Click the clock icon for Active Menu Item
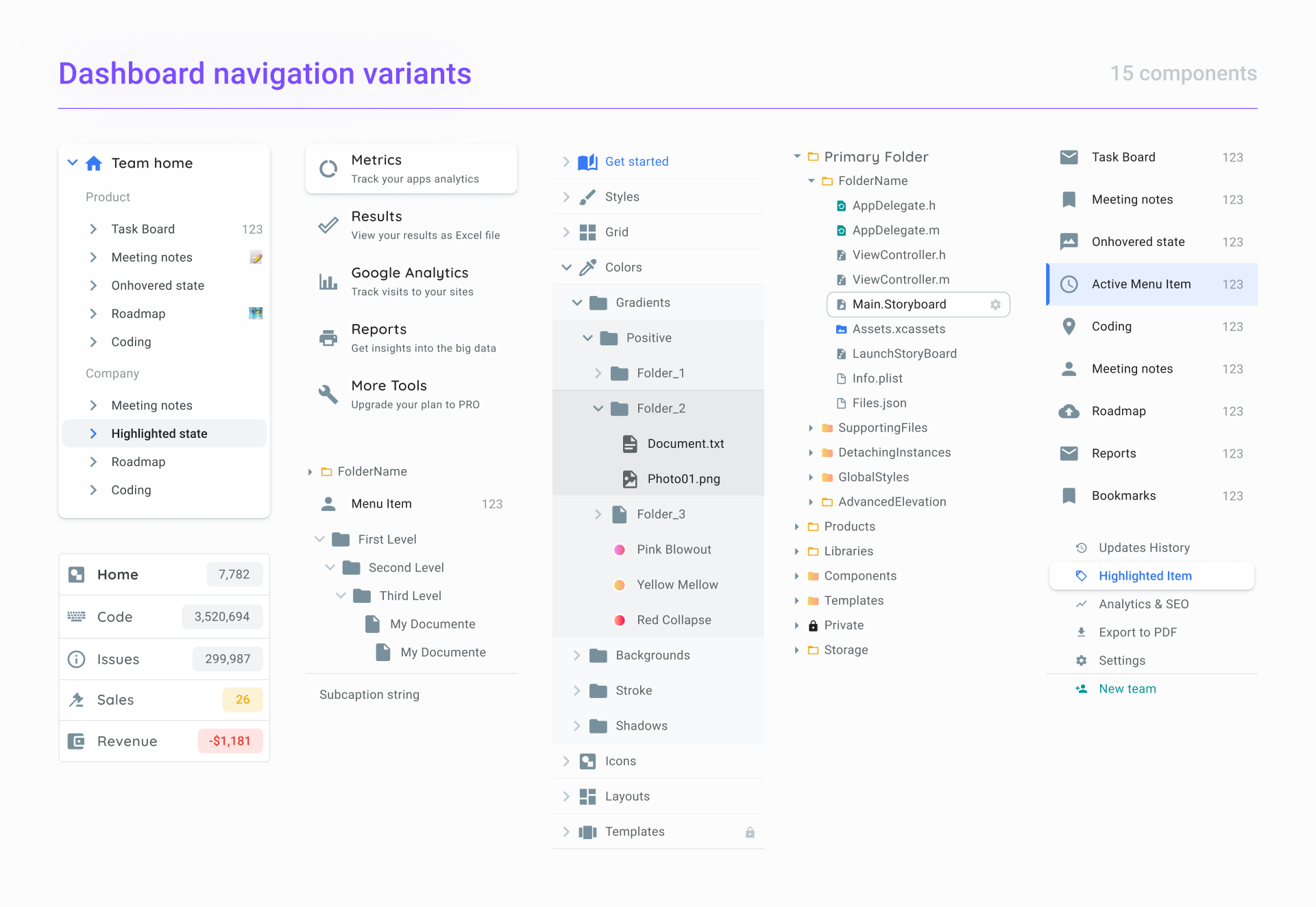 click(x=1069, y=284)
